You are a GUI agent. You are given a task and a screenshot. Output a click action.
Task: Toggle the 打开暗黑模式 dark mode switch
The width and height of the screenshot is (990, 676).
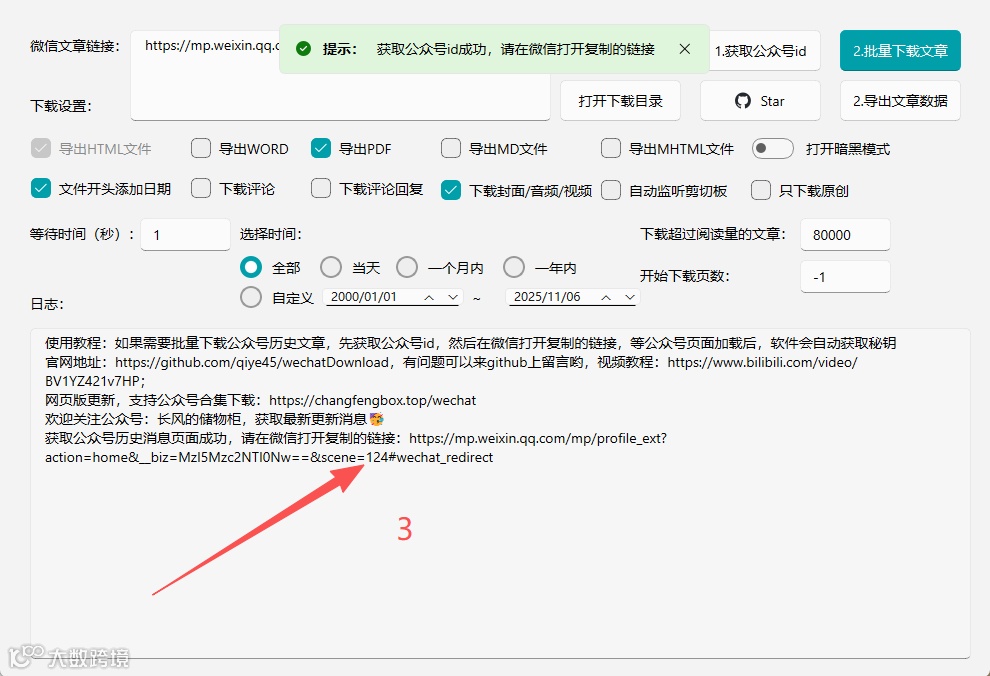tap(773, 148)
